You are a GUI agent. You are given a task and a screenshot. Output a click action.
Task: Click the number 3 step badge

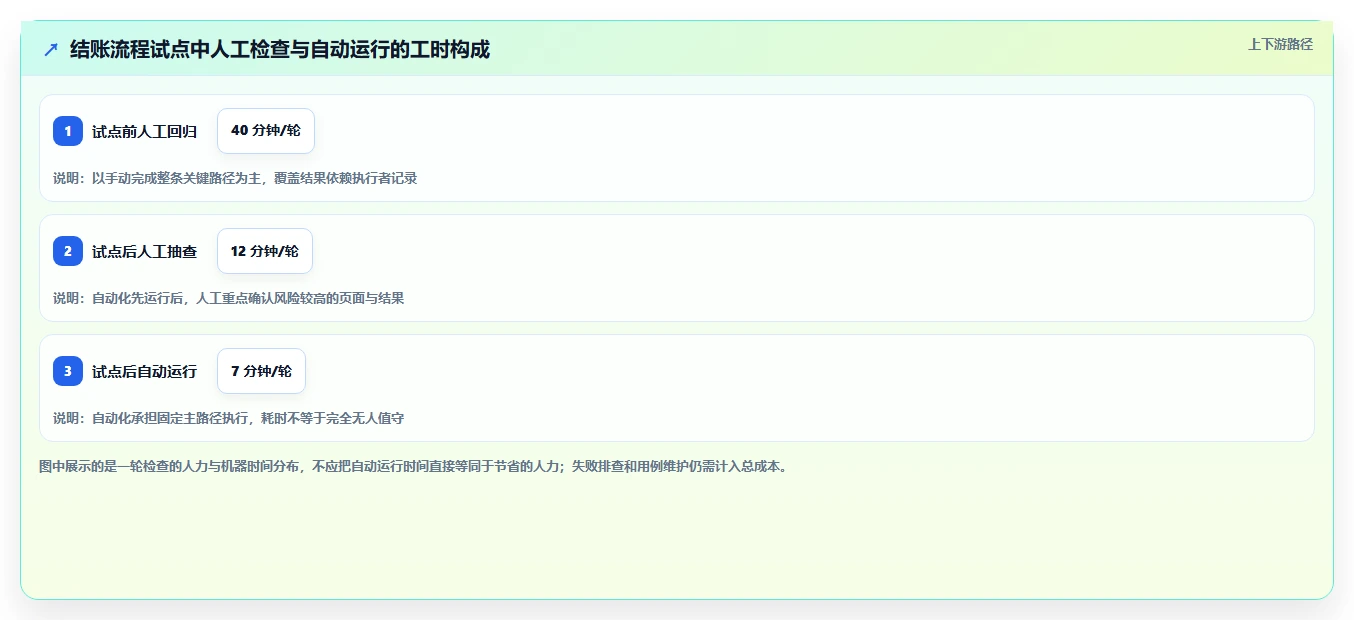point(68,371)
